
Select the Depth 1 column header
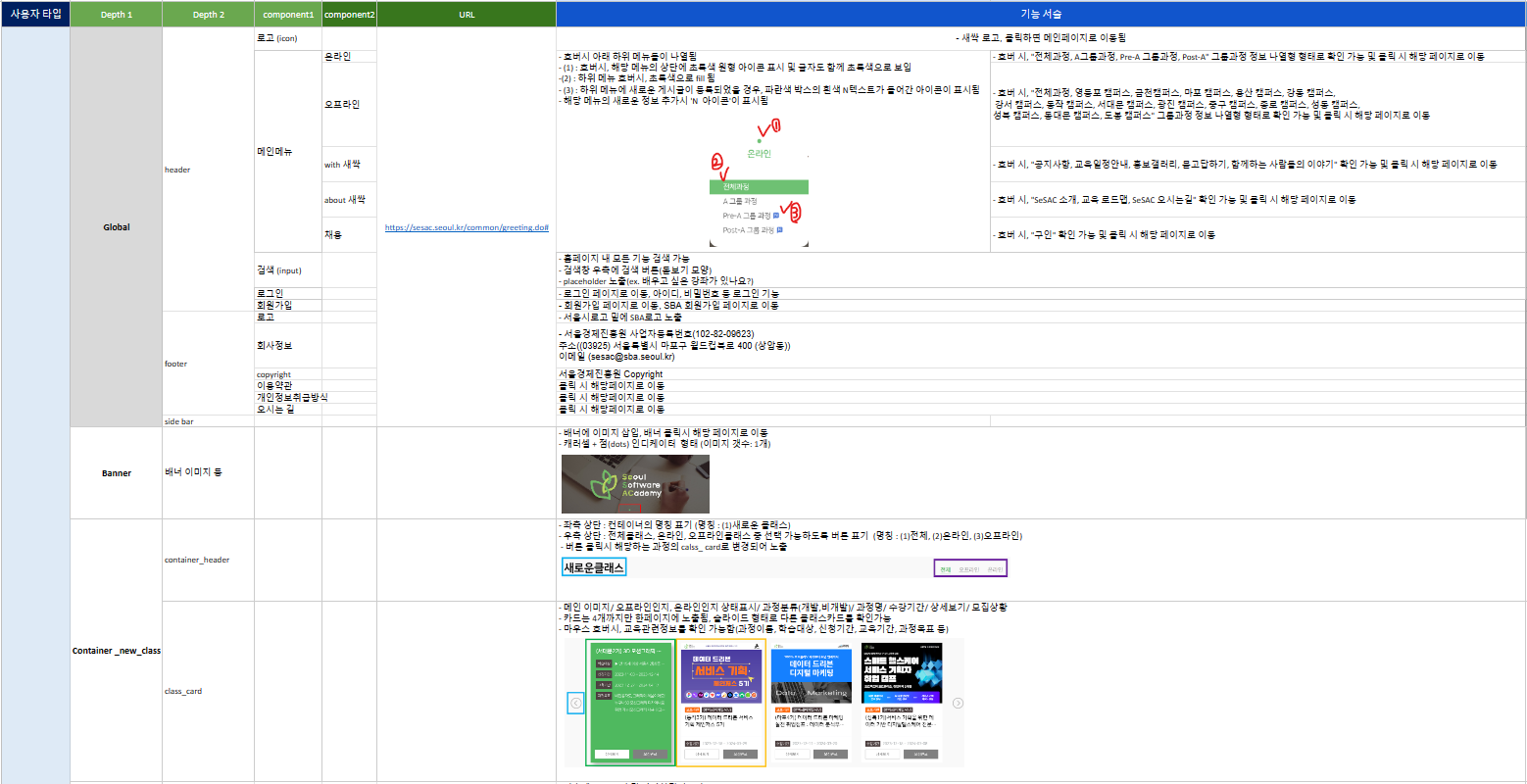pyautogui.click(x=117, y=14)
